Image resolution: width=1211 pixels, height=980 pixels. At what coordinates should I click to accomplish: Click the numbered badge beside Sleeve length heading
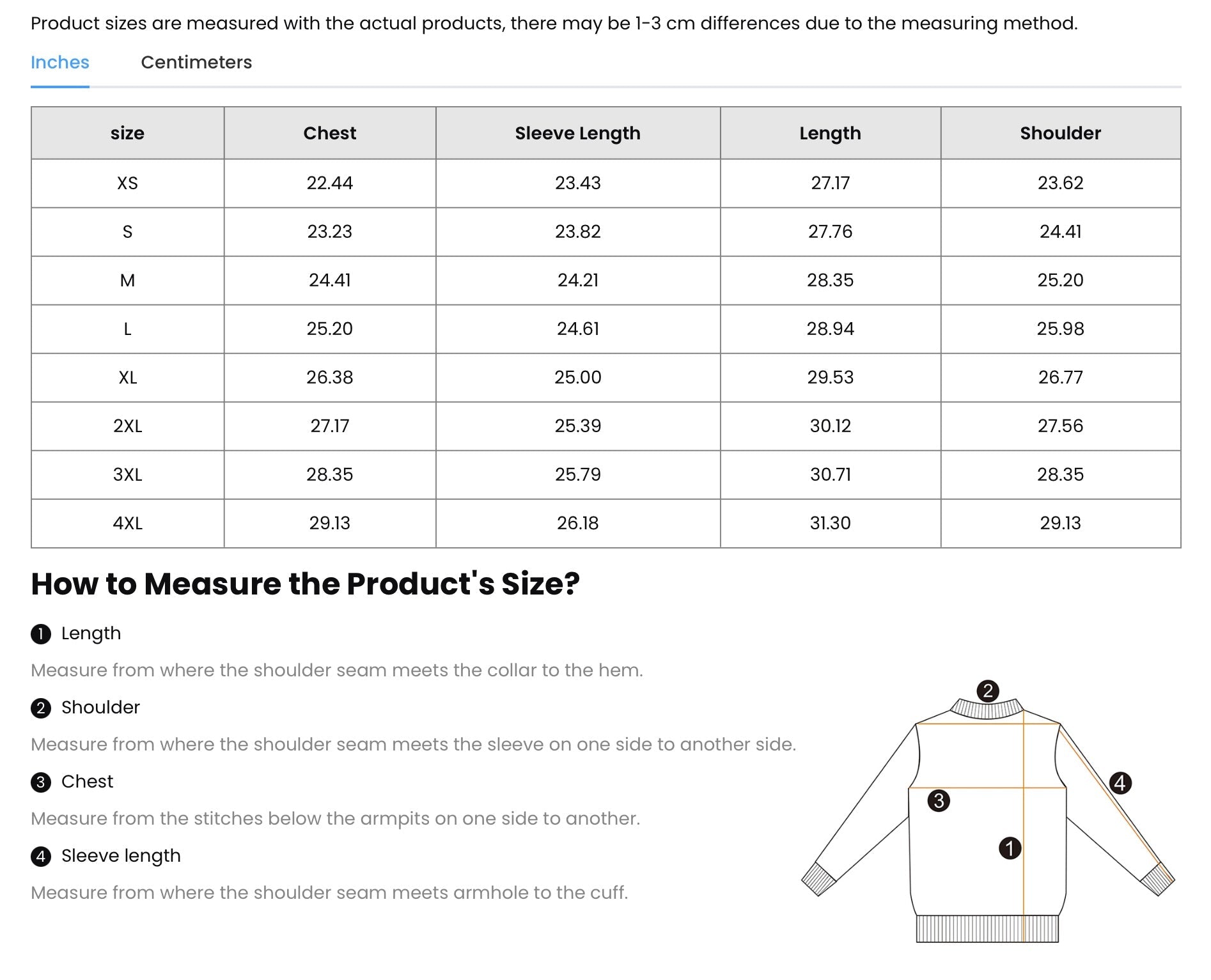pyautogui.click(x=41, y=856)
